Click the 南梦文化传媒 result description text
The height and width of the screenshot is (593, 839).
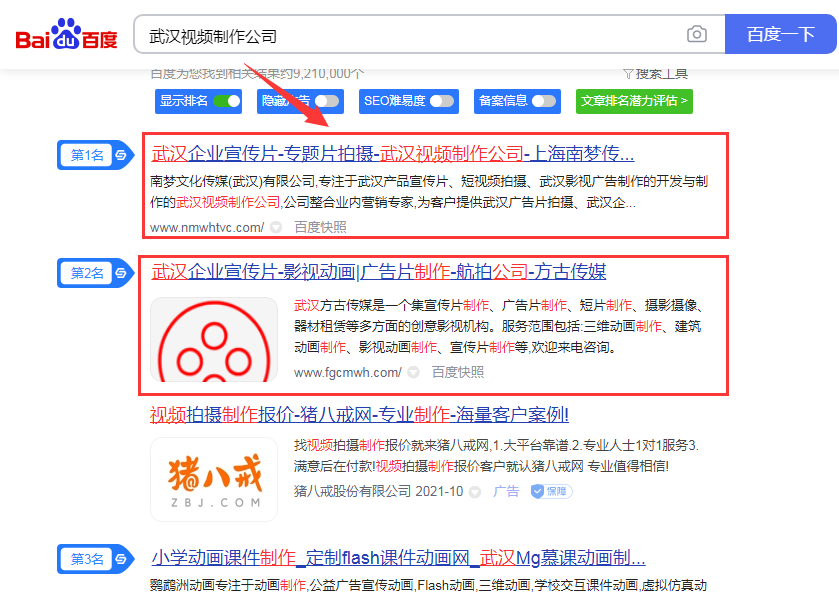pyautogui.click(x=429, y=192)
